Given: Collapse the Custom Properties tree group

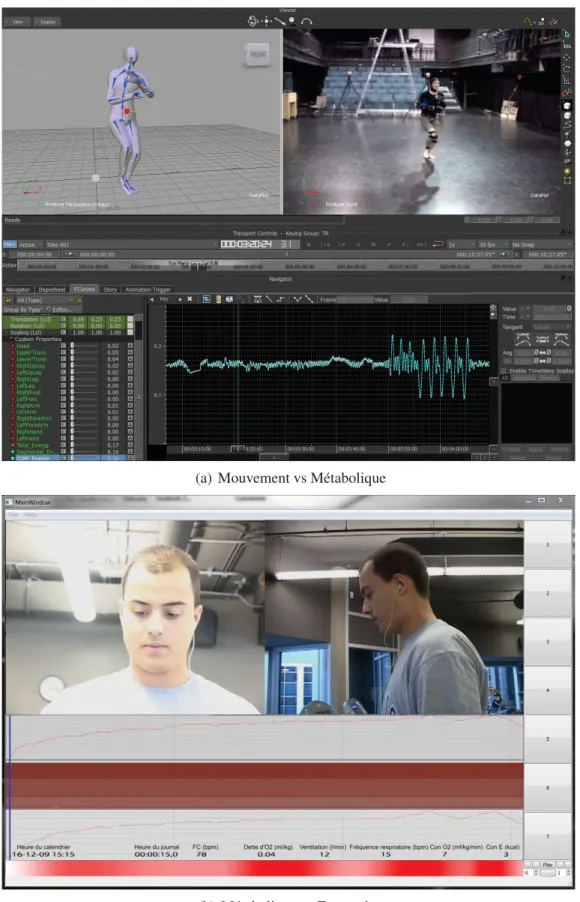Looking at the screenshot, I should click(12, 339).
